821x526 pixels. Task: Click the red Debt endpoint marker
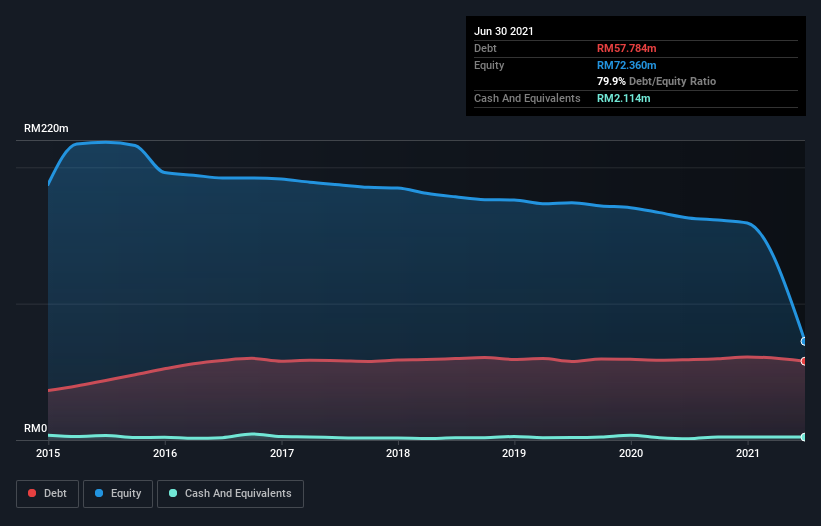(804, 361)
